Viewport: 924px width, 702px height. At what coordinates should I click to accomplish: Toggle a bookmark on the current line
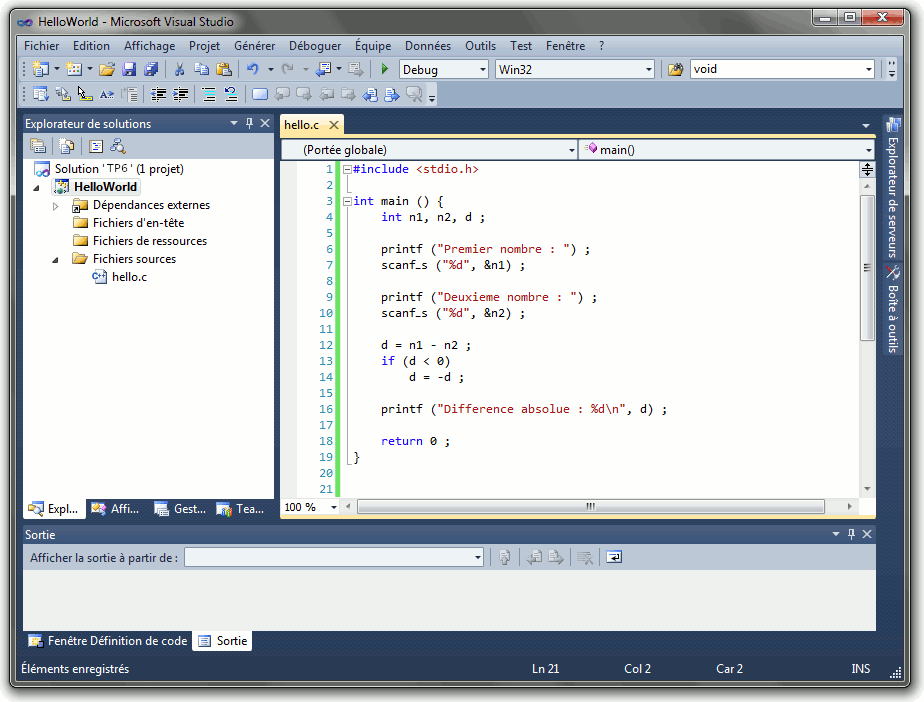click(x=260, y=94)
